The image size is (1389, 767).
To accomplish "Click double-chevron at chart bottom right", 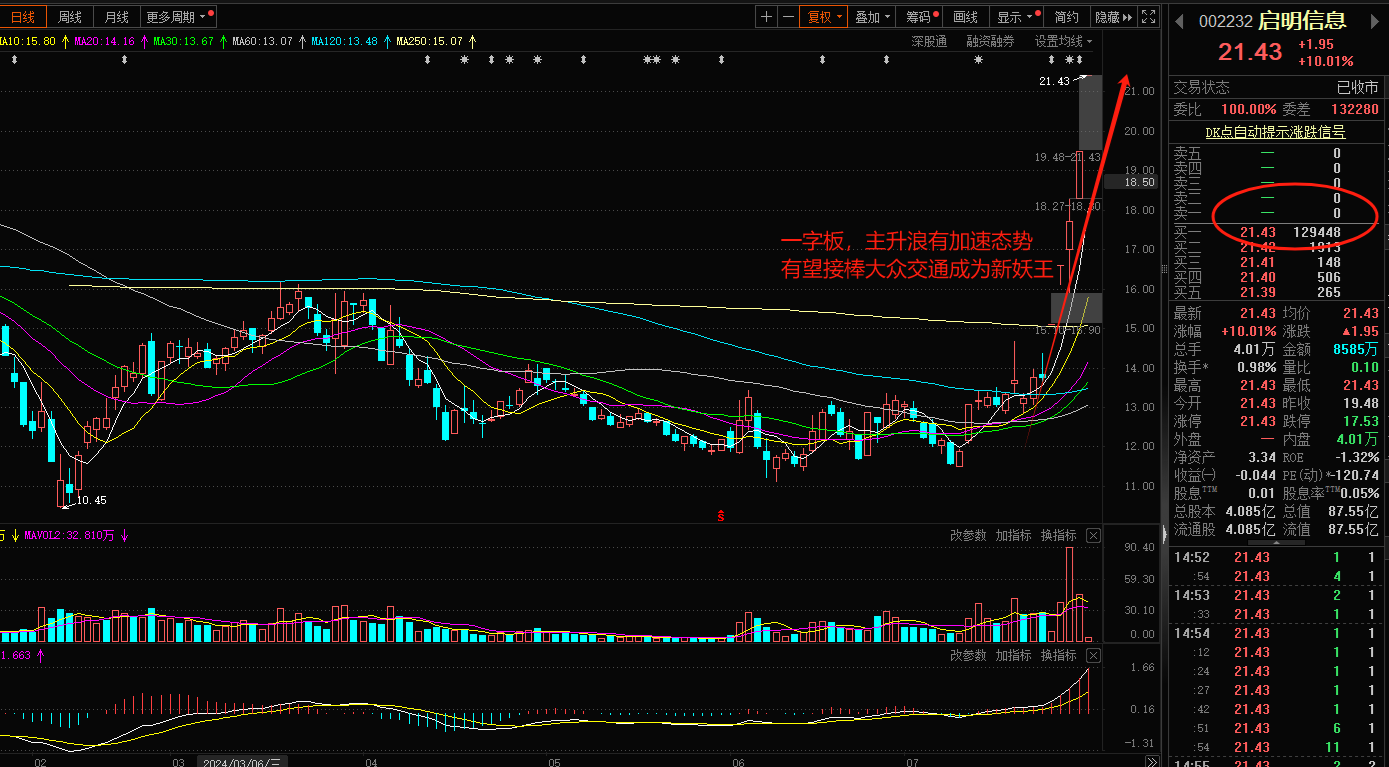I will tap(1151, 760).
